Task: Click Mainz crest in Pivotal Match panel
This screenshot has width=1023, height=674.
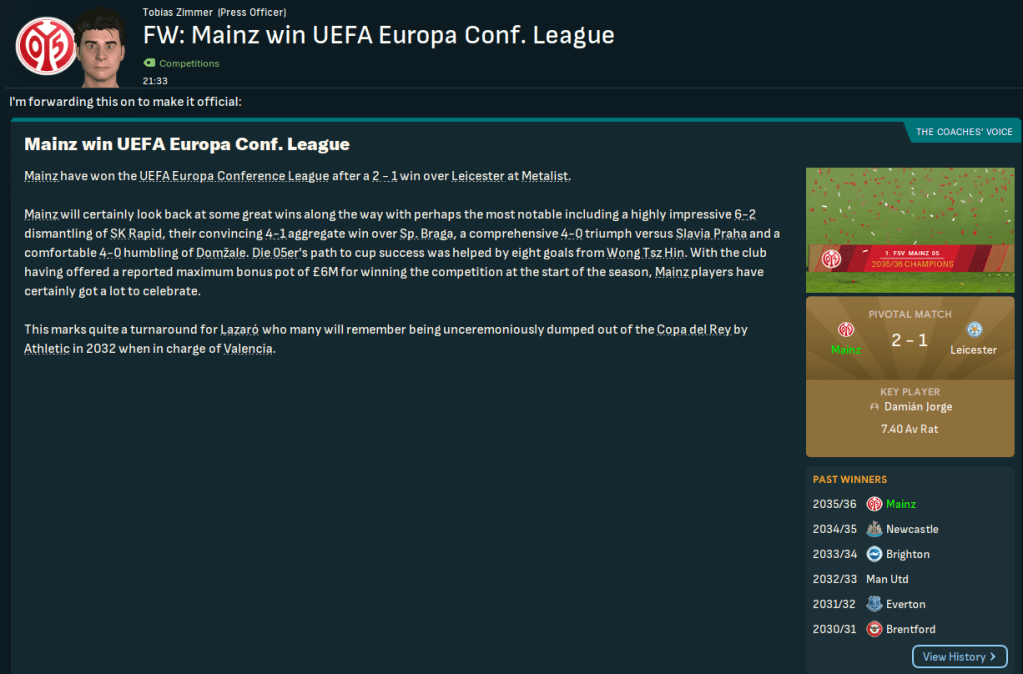Action: [845, 330]
